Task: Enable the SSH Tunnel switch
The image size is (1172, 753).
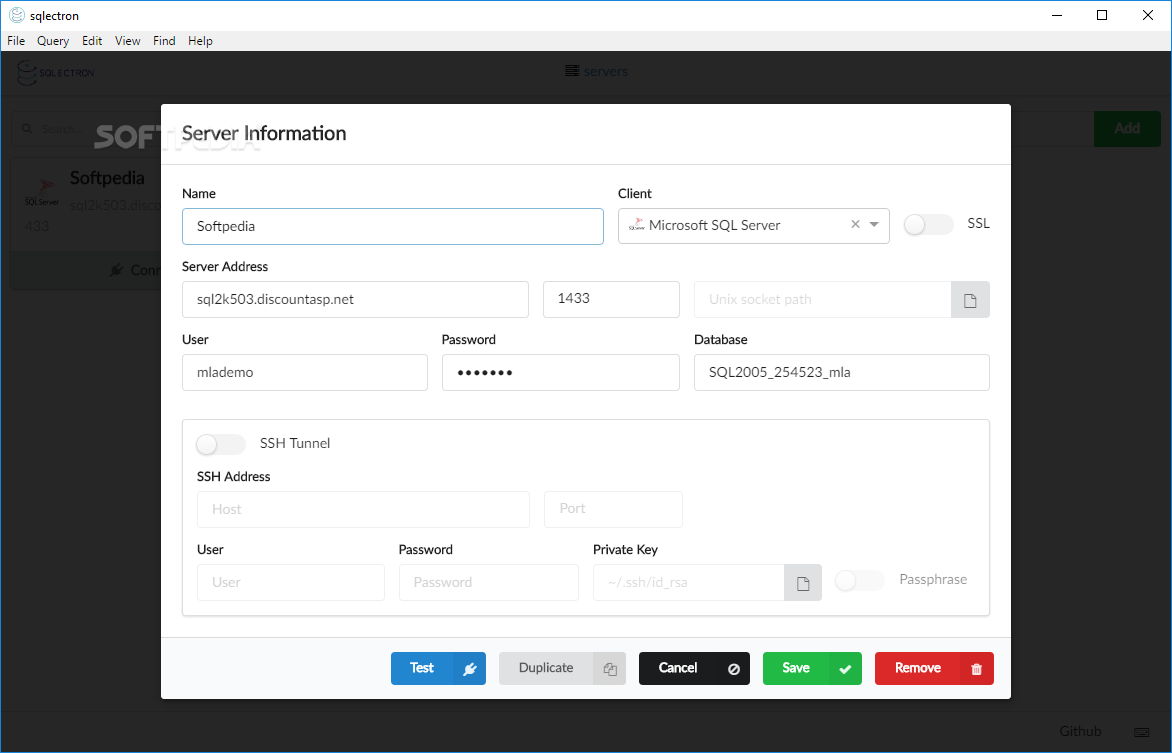Action: click(x=220, y=444)
